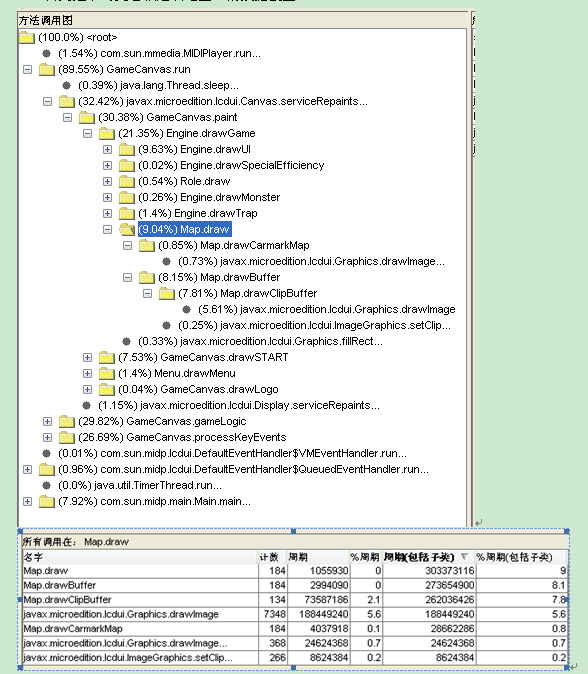Select the Map.drawClipBuffer table row
Screen dimensions: 588x674
[295, 600]
